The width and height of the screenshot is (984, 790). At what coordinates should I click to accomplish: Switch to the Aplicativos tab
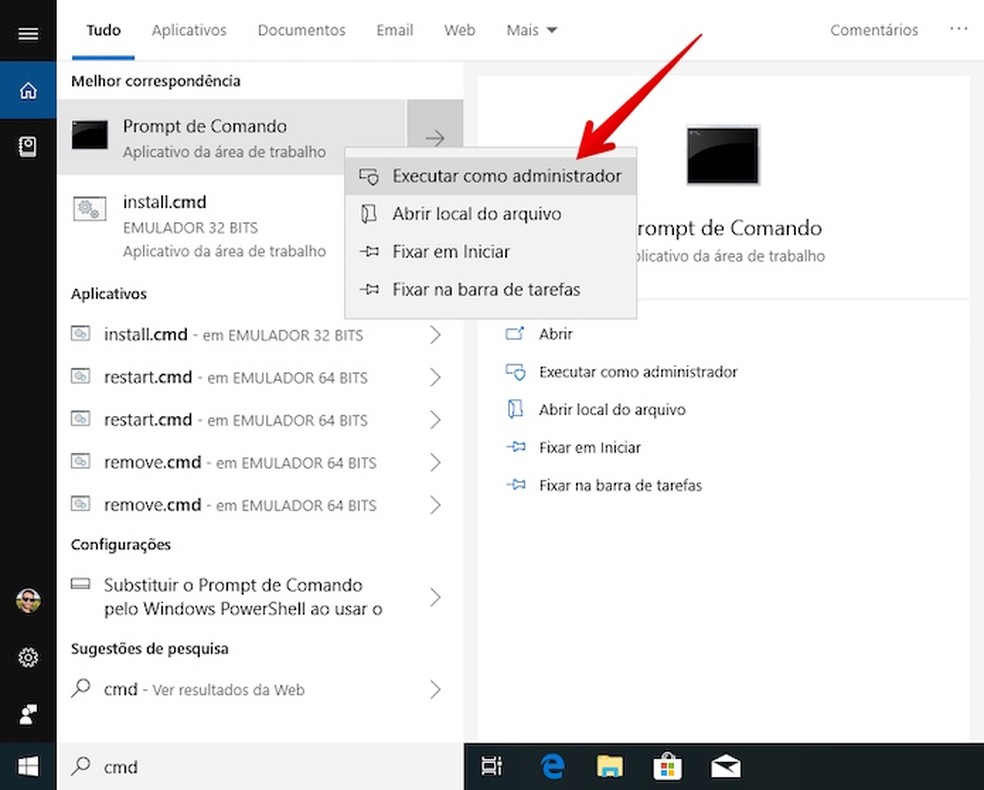pos(189,30)
